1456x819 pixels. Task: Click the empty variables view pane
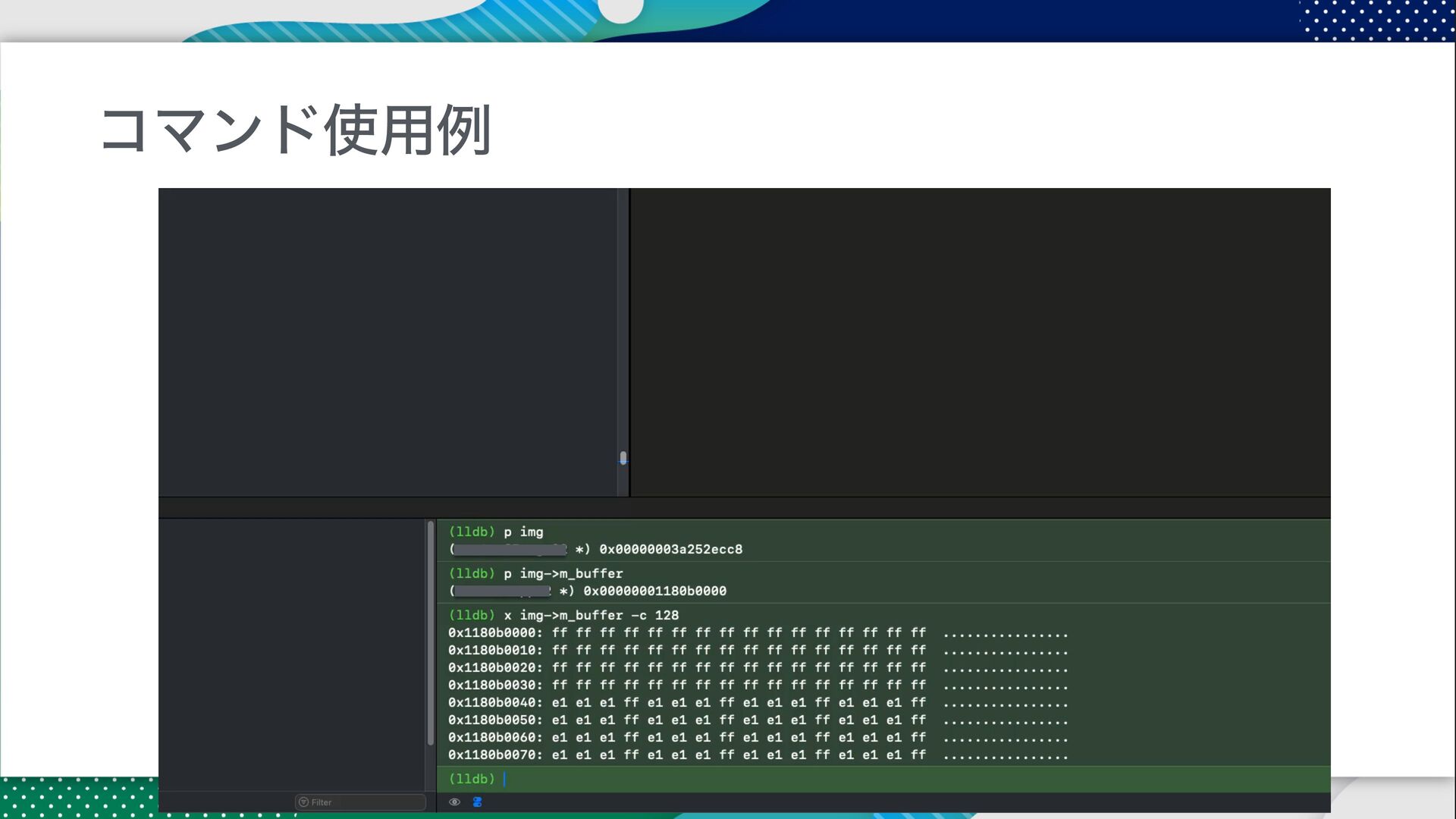[292, 652]
